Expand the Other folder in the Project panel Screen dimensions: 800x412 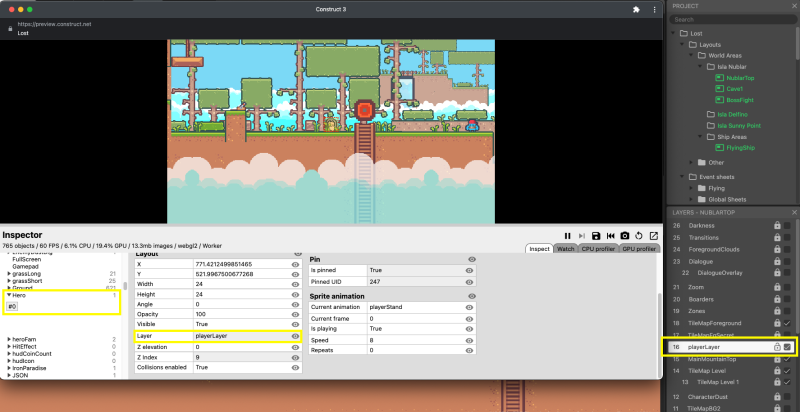[691, 162]
